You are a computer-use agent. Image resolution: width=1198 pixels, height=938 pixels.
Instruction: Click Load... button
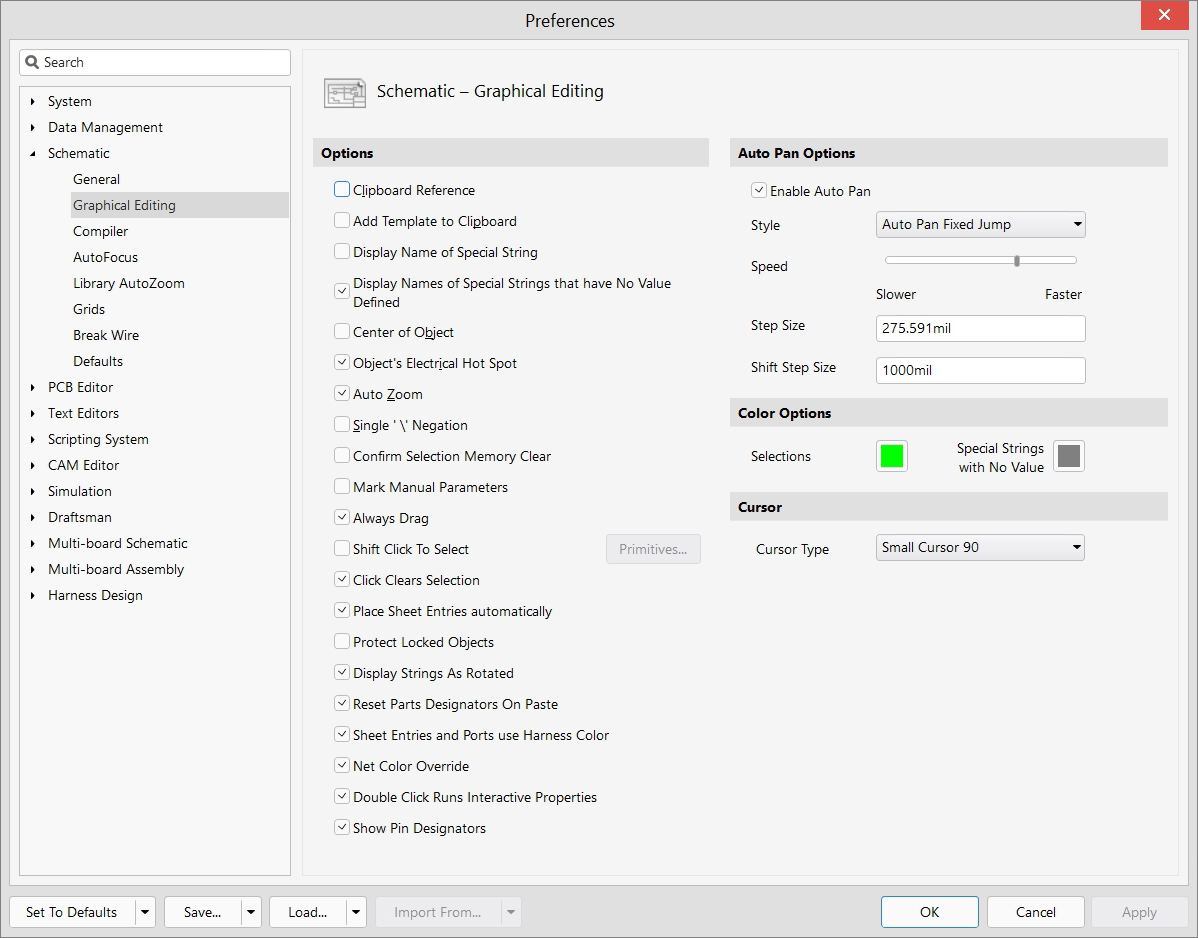(308, 912)
